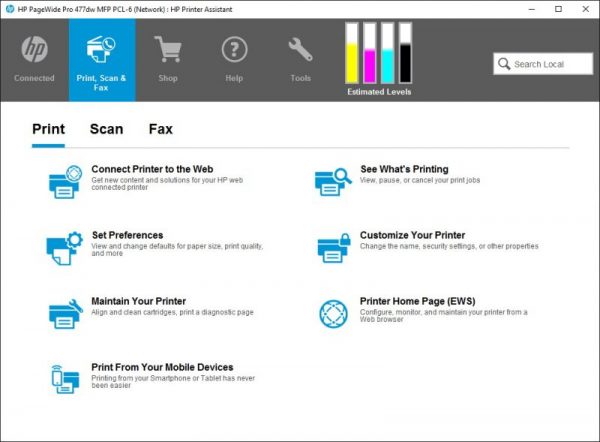Click the magenta ink level bar

click(370, 53)
